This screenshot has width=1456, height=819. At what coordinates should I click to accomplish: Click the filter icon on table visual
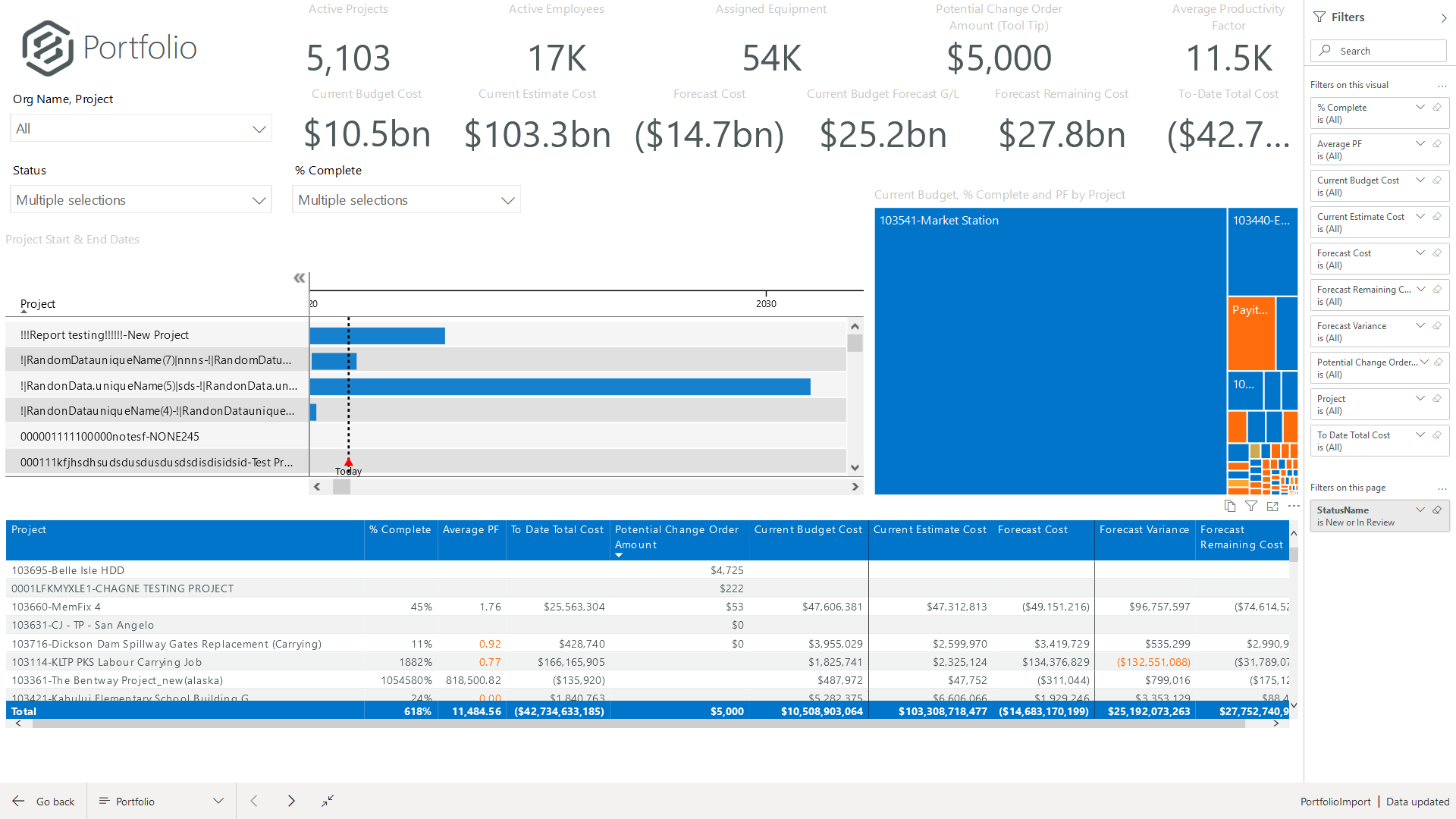1251,506
